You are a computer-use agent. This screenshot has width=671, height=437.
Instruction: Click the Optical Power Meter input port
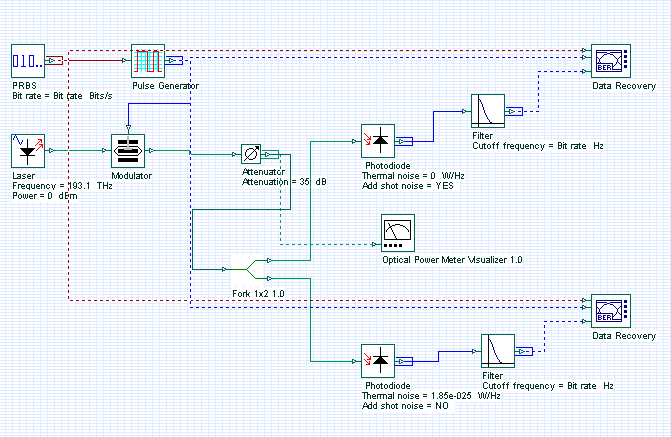[374, 244]
